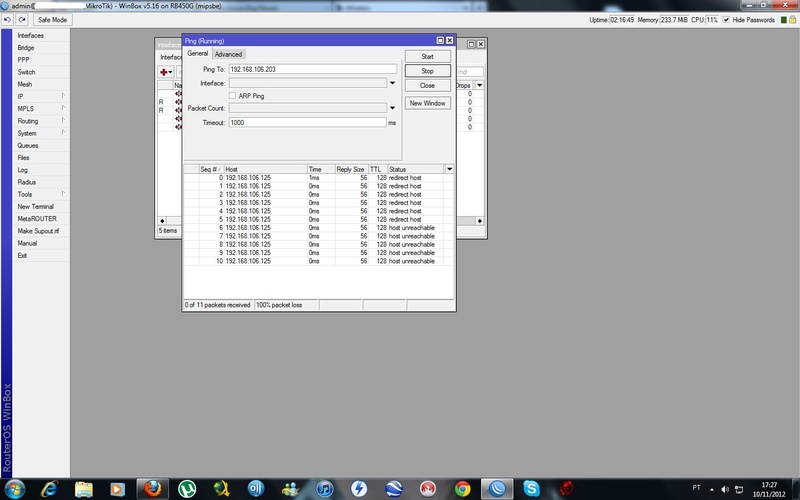The width and height of the screenshot is (800, 500).
Task: Switch to General tab in Ping window
Action: (197, 54)
